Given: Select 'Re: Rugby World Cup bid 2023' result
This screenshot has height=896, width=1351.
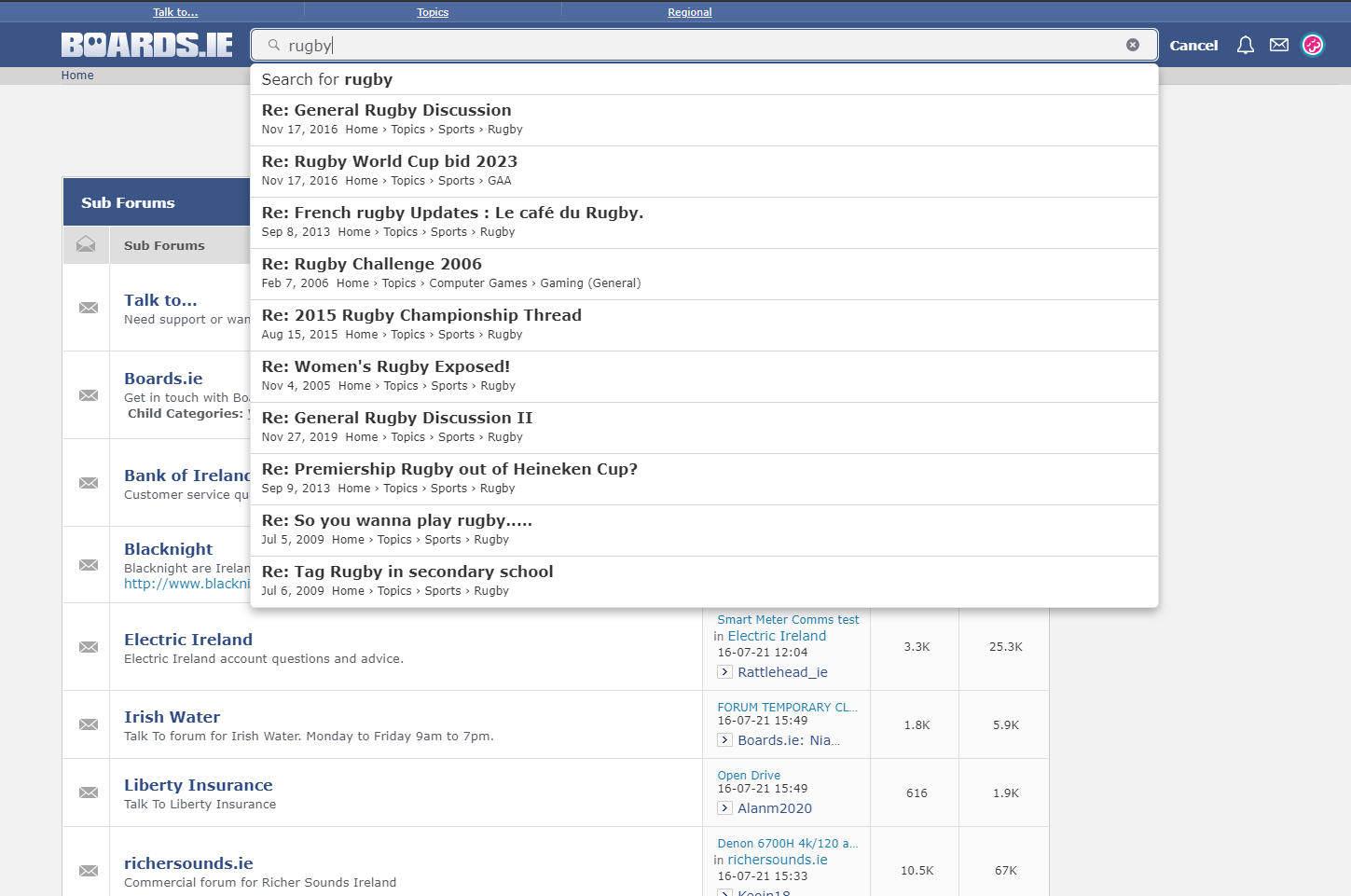Looking at the screenshot, I should pyautogui.click(x=389, y=162).
